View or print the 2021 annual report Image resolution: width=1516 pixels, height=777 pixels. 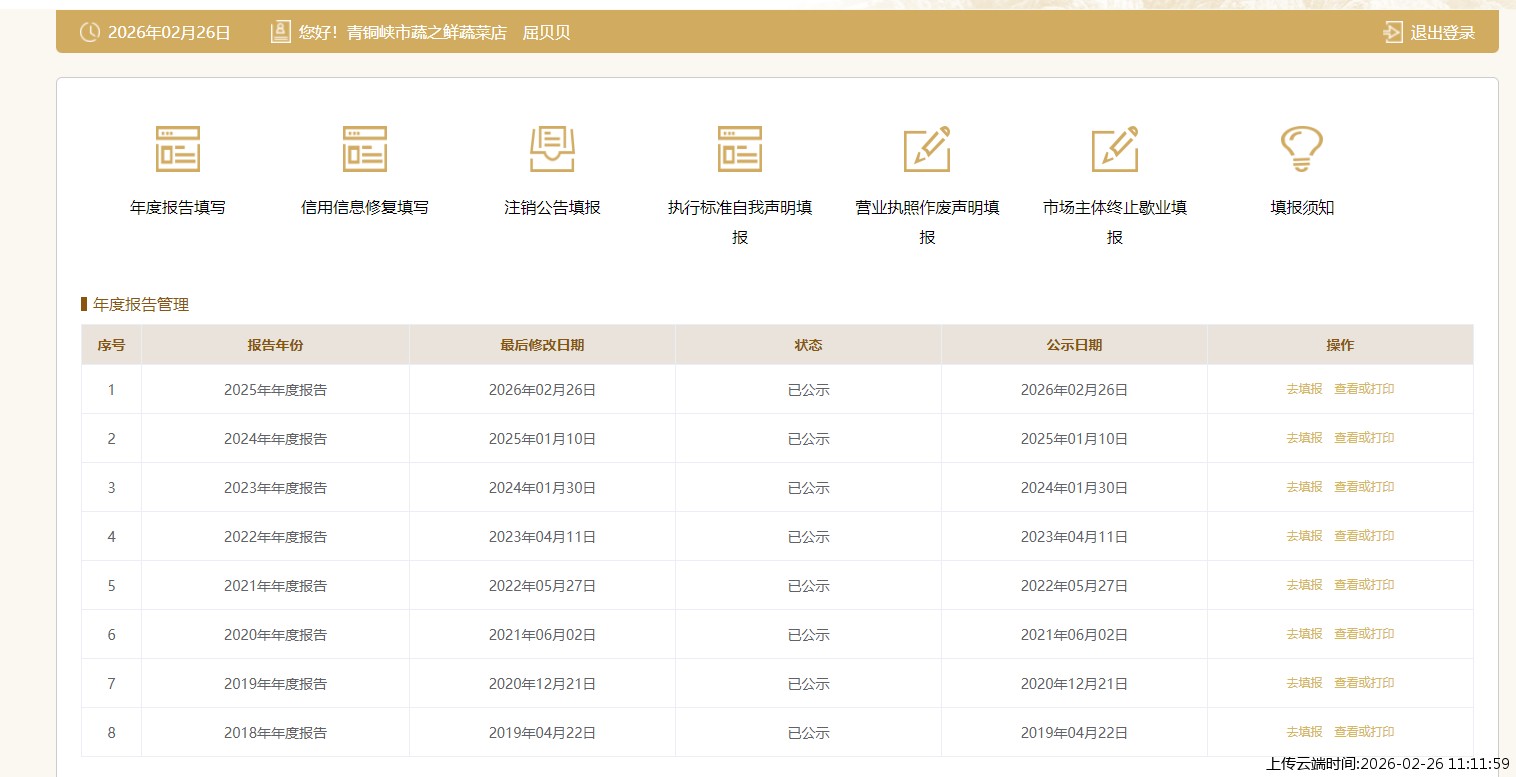(1364, 585)
